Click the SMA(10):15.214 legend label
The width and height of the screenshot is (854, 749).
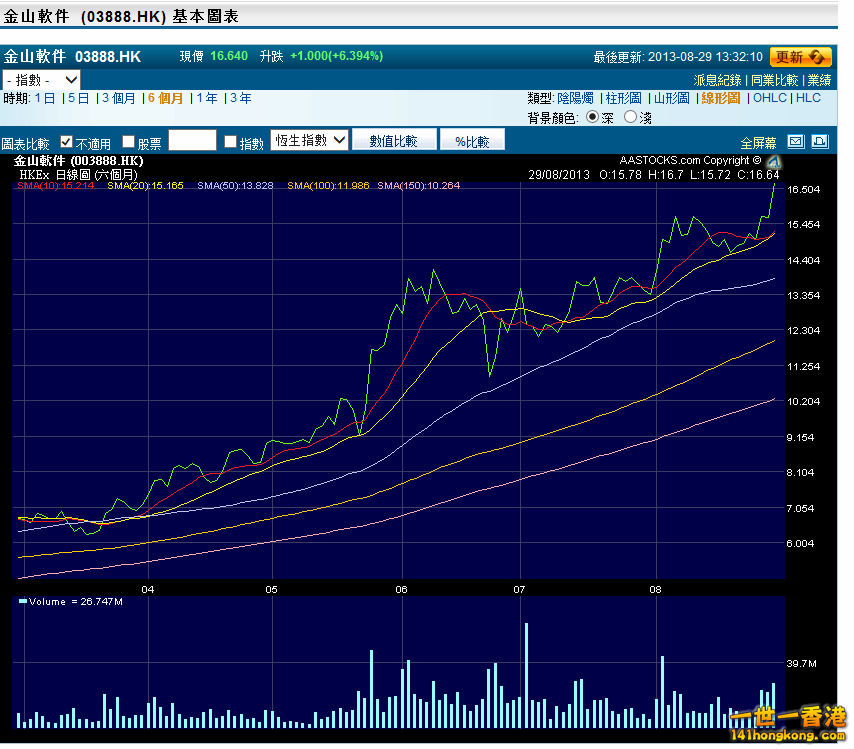(56, 186)
